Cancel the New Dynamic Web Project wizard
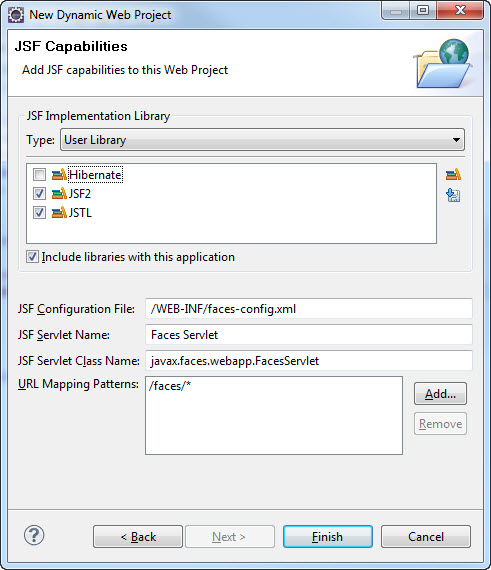The image size is (491, 570). (x=426, y=537)
